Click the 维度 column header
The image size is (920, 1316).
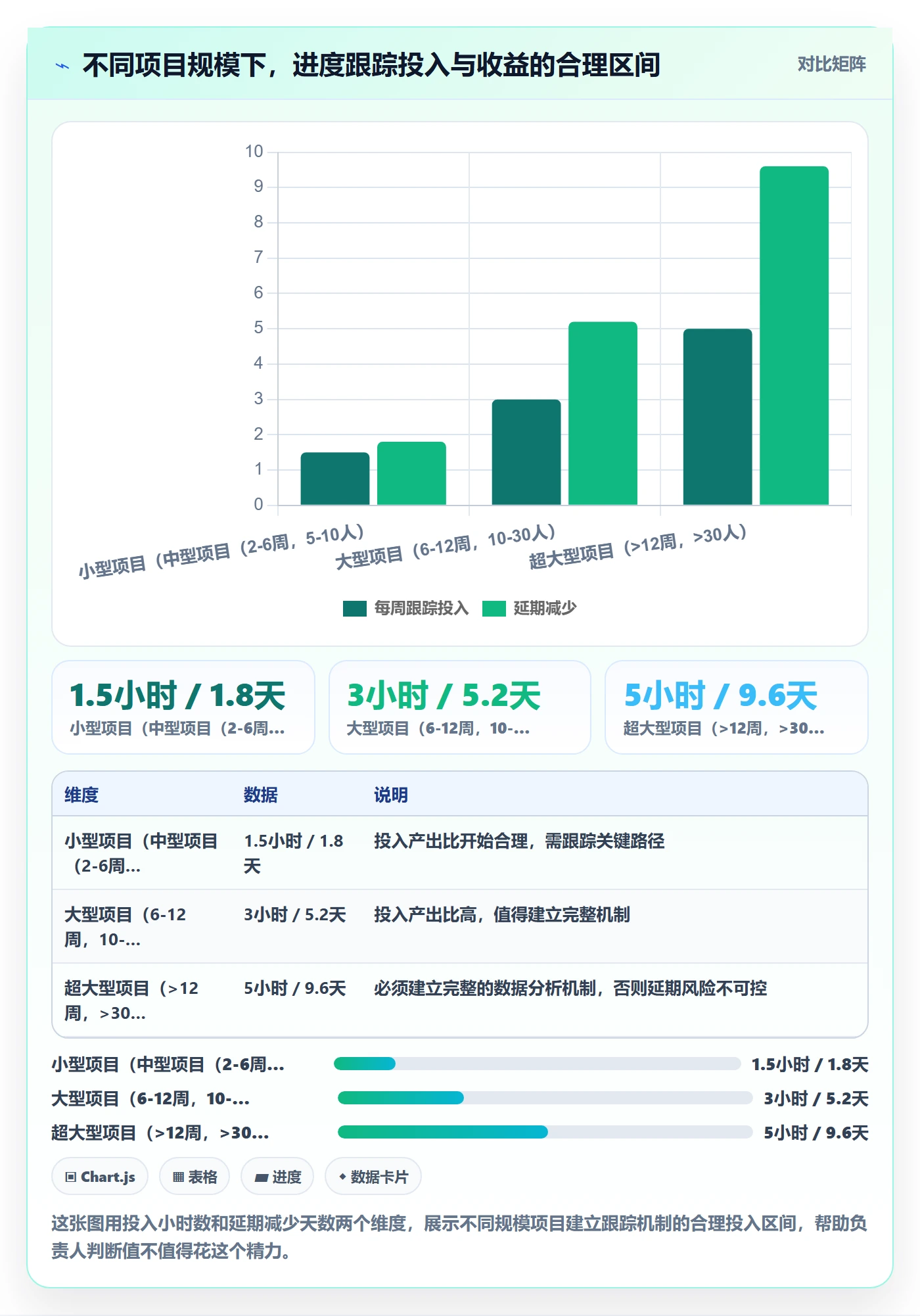click(x=81, y=795)
